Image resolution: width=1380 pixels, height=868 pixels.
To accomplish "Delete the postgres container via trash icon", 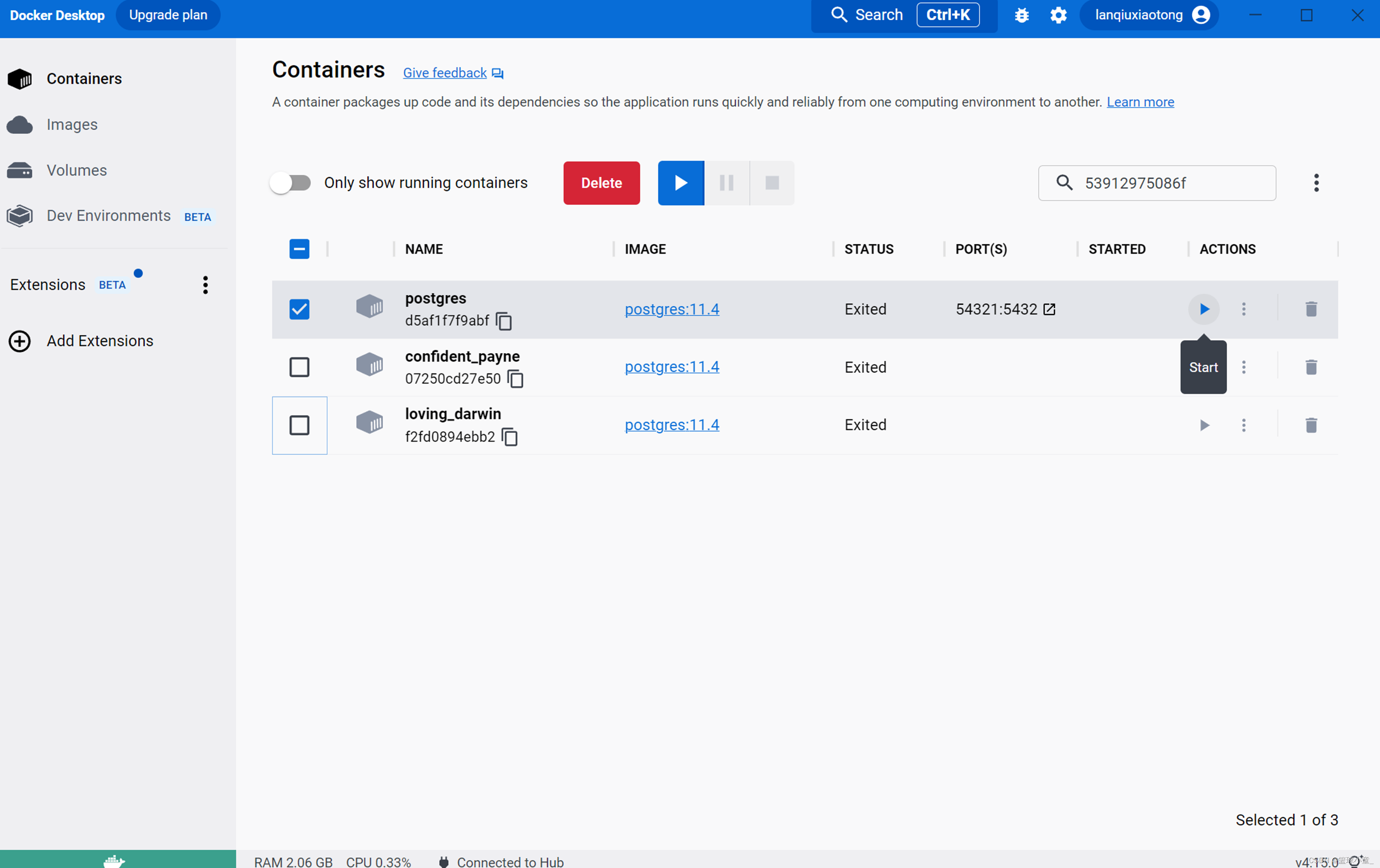I will click(1311, 309).
